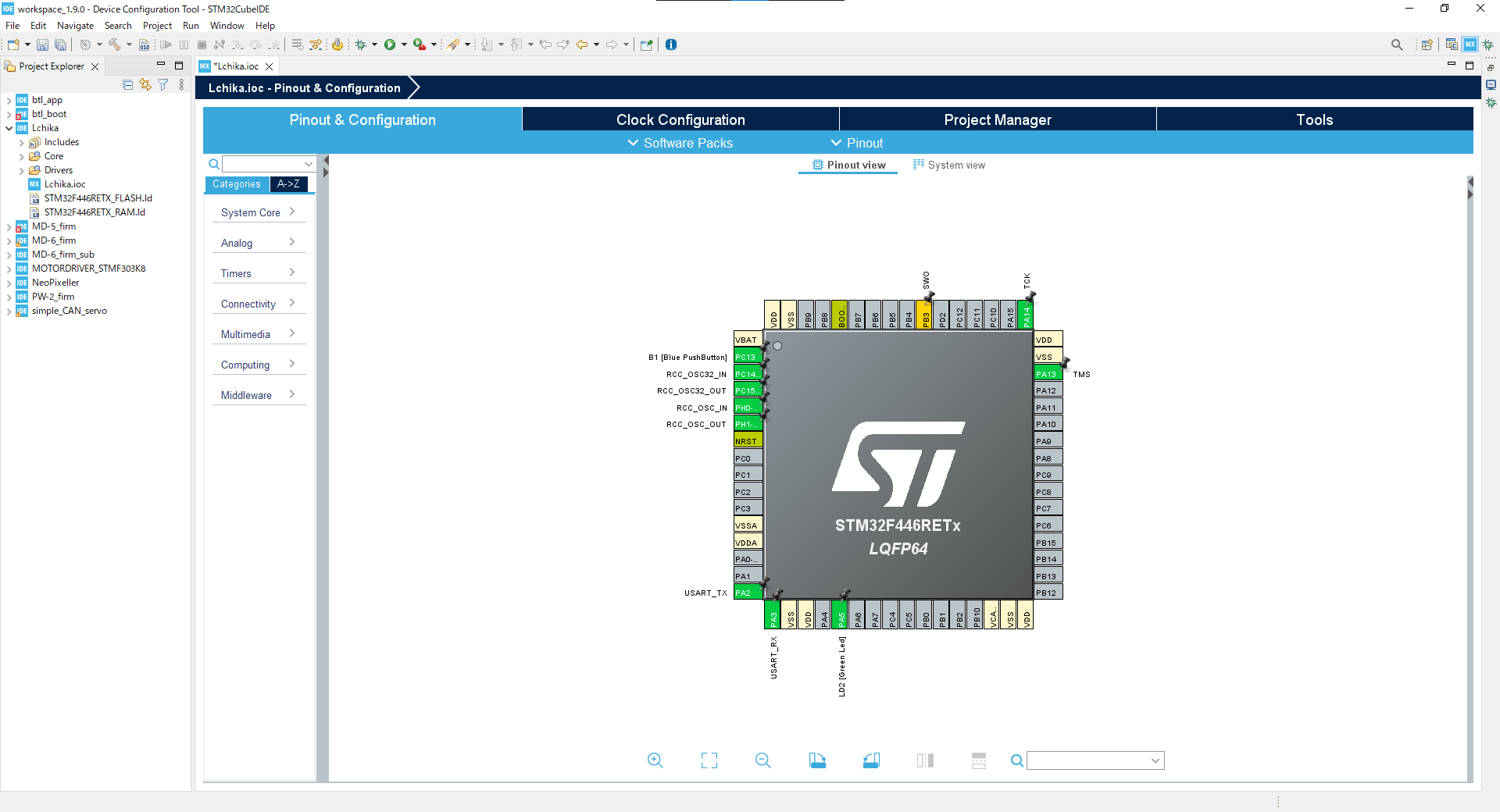Click the binary 010 toolbar icon
This screenshot has width=1500, height=812.
pyautogui.click(x=144, y=45)
